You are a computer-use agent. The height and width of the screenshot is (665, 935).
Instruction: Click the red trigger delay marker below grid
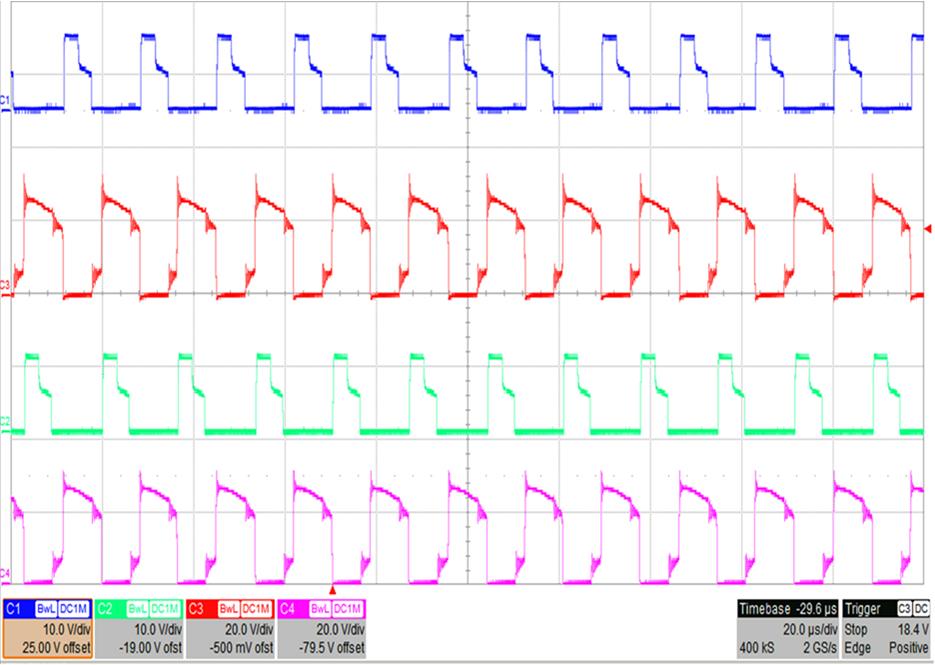tap(332, 591)
